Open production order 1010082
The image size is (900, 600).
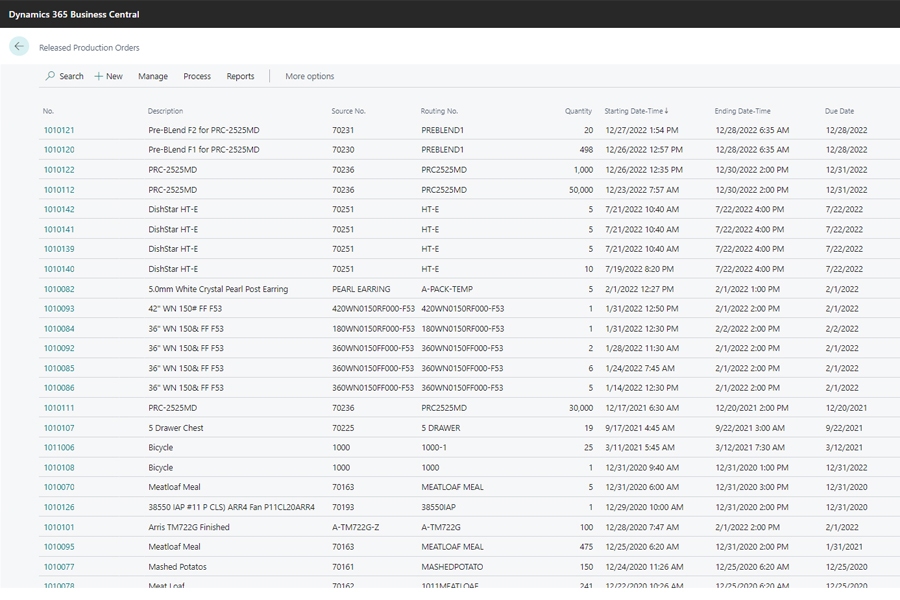(x=59, y=289)
